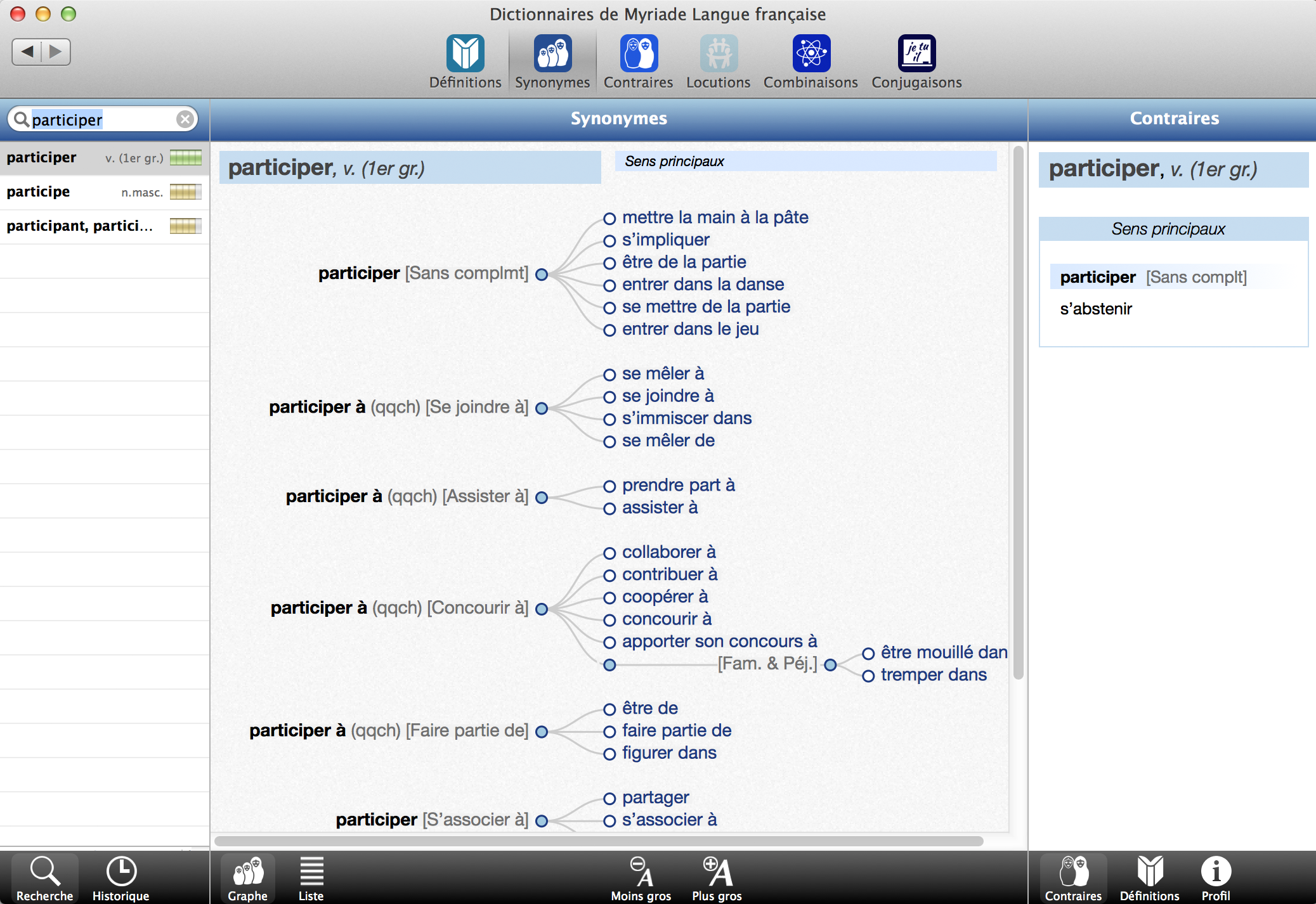Click synonym "assister à"
This screenshot has width=1316, height=904.
[660, 508]
